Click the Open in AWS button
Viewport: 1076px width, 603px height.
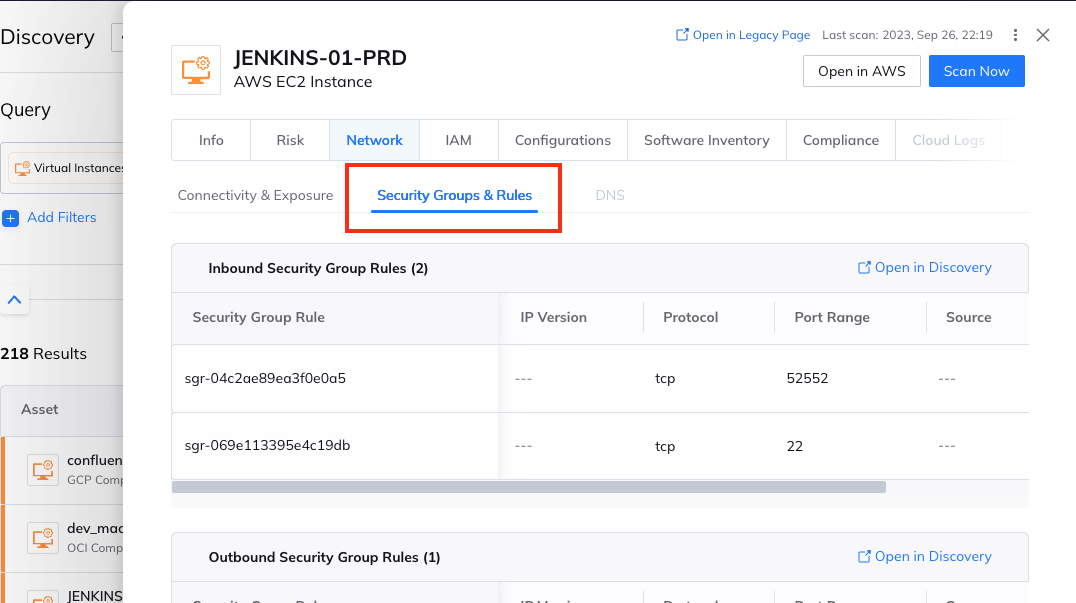click(x=861, y=71)
